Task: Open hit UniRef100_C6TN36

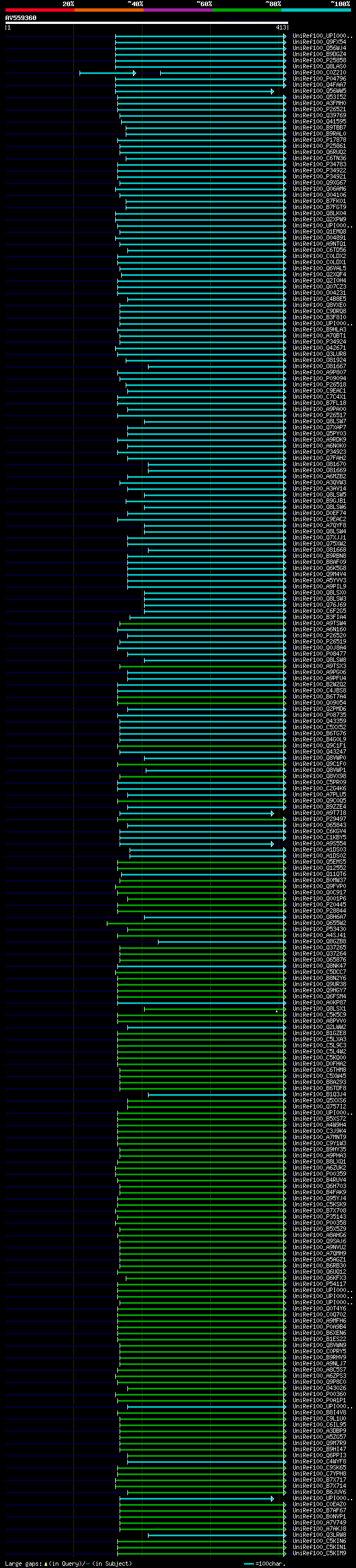Action: [x=319, y=159]
